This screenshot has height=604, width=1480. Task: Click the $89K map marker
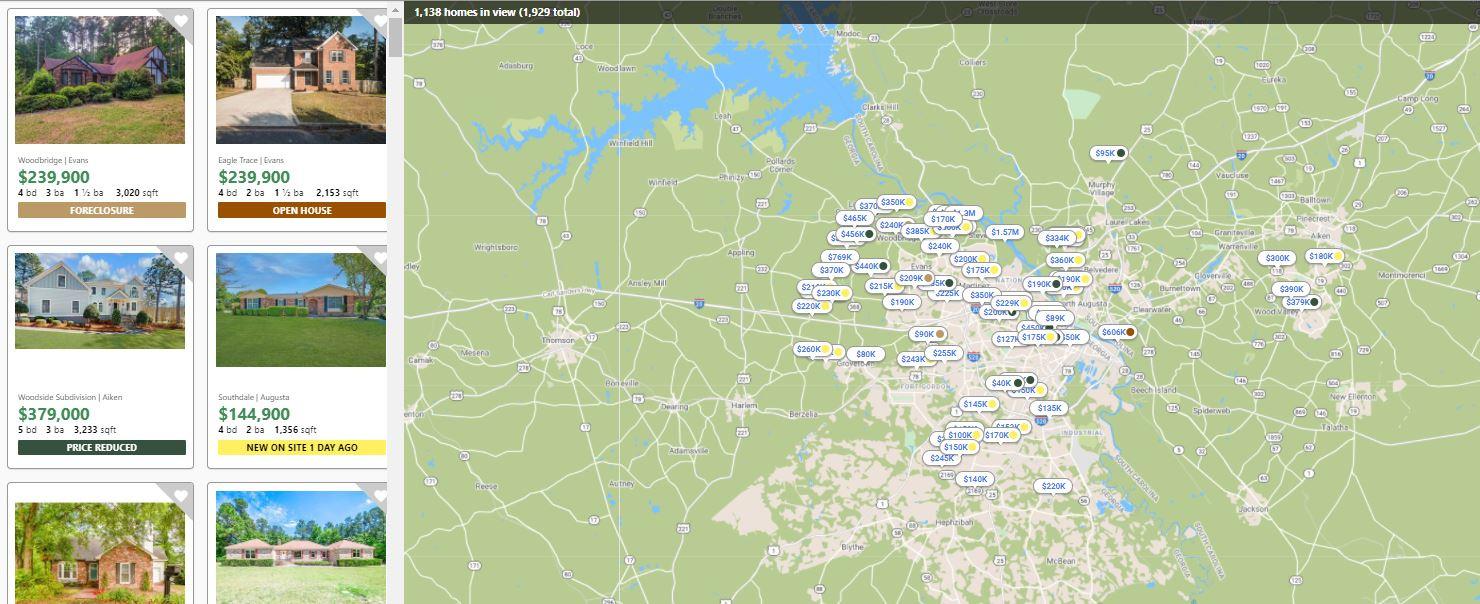coord(1055,318)
